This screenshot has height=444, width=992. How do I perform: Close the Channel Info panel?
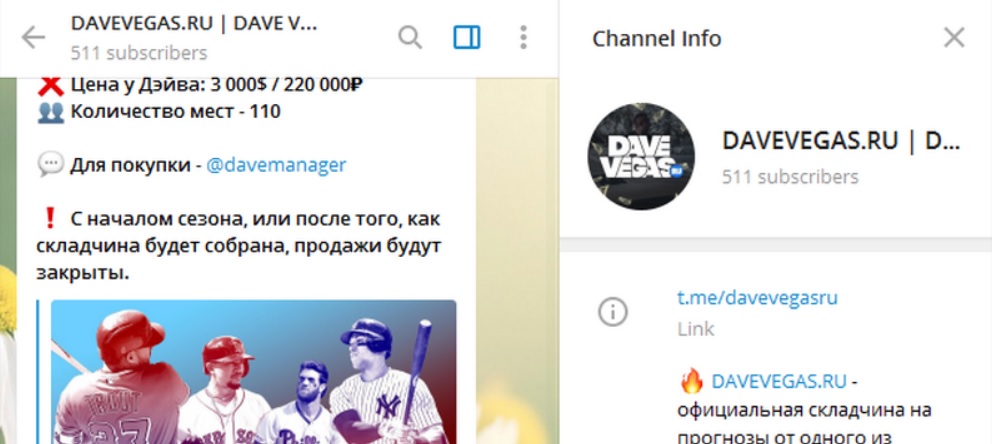click(x=953, y=38)
